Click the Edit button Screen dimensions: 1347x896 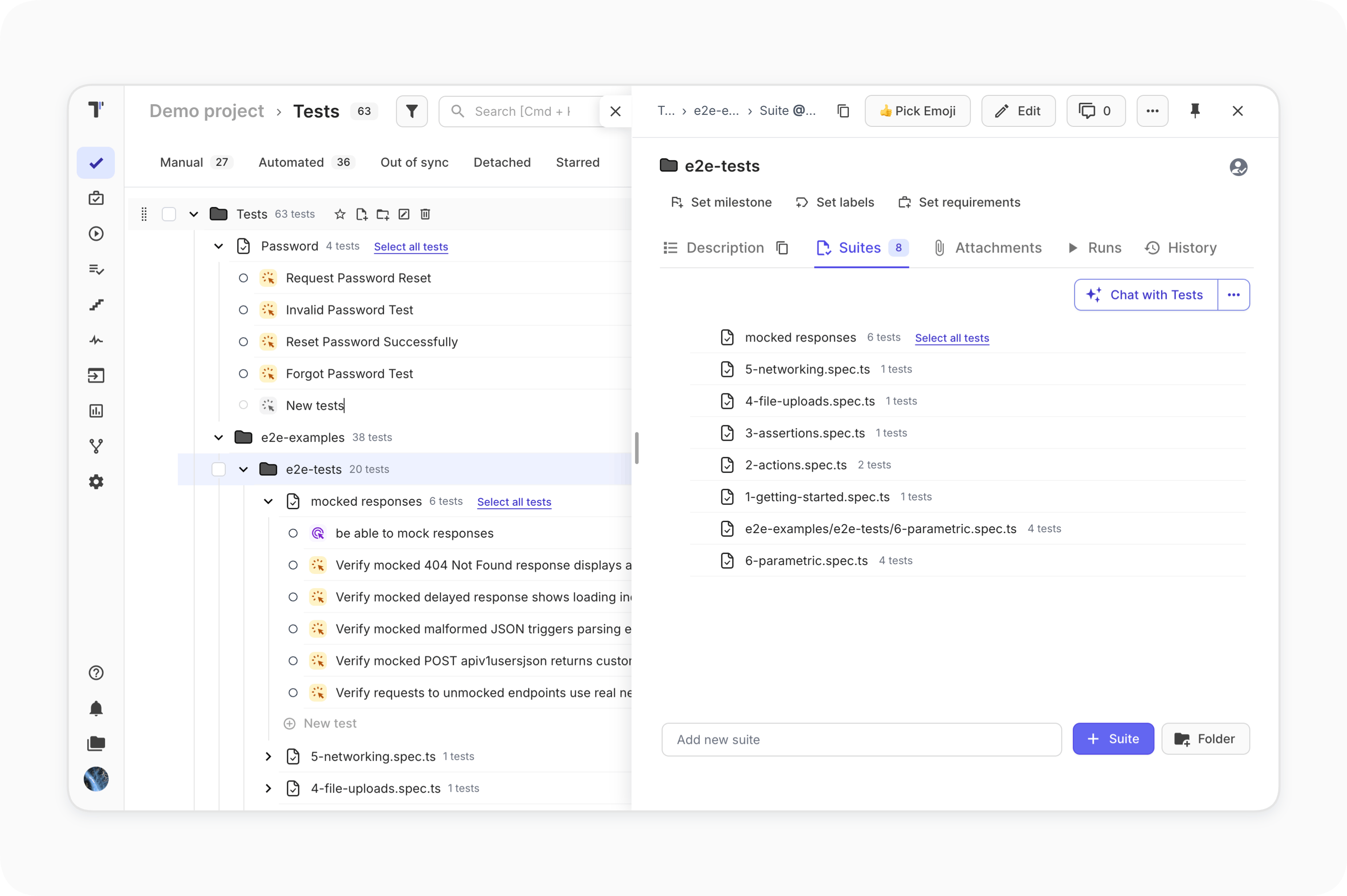(1018, 111)
